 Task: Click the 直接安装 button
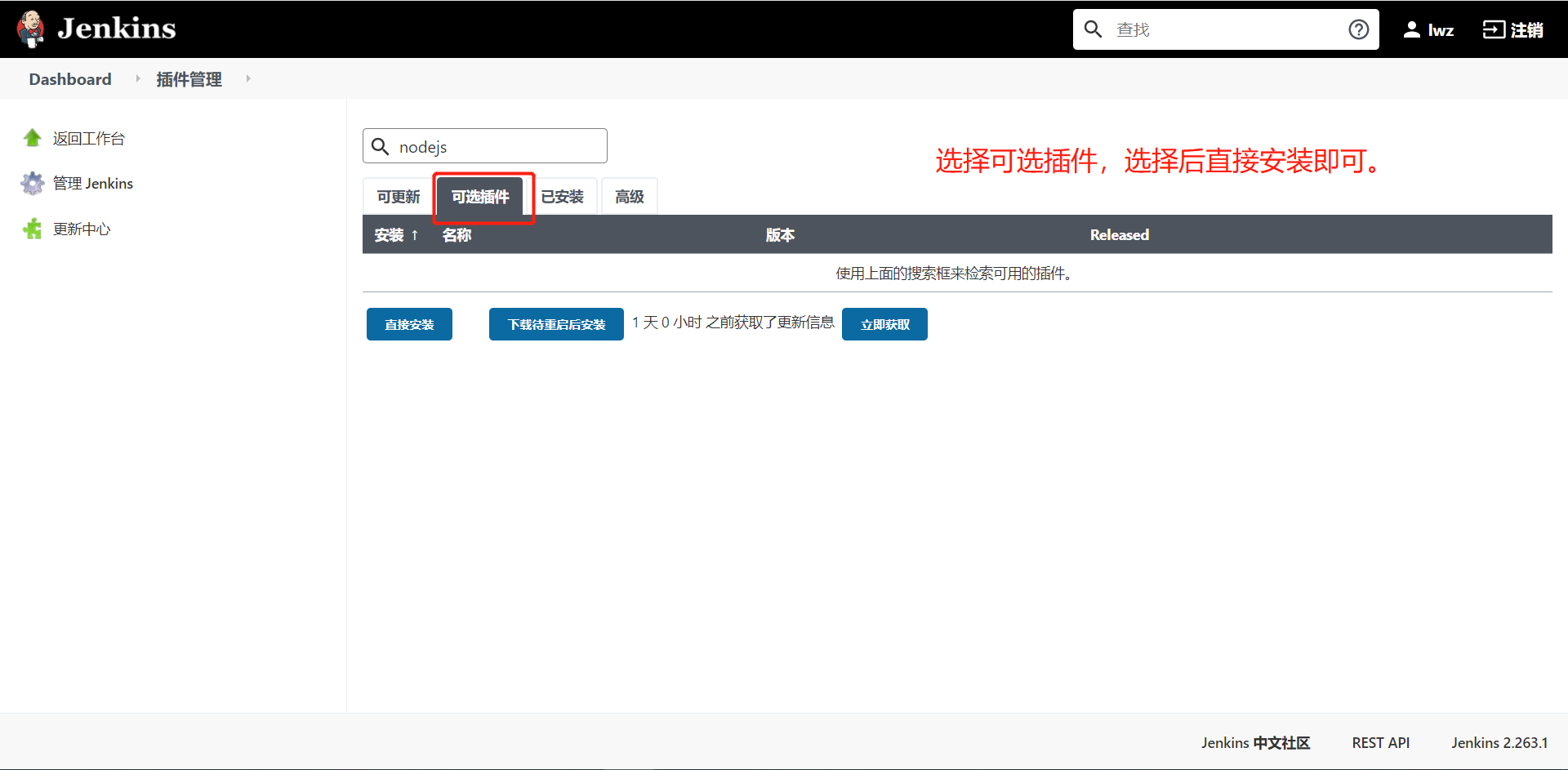(409, 324)
